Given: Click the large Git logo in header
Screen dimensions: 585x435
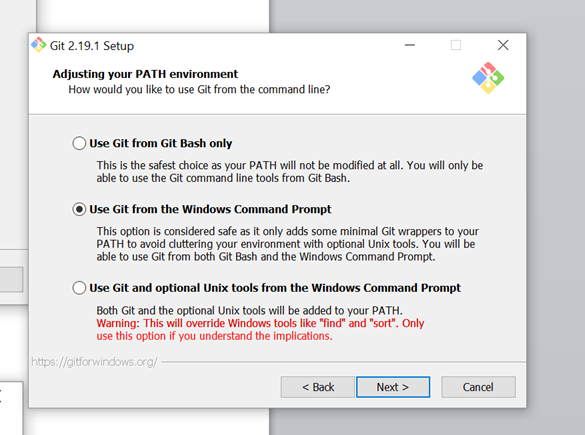Looking at the screenshot, I should pos(488,78).
